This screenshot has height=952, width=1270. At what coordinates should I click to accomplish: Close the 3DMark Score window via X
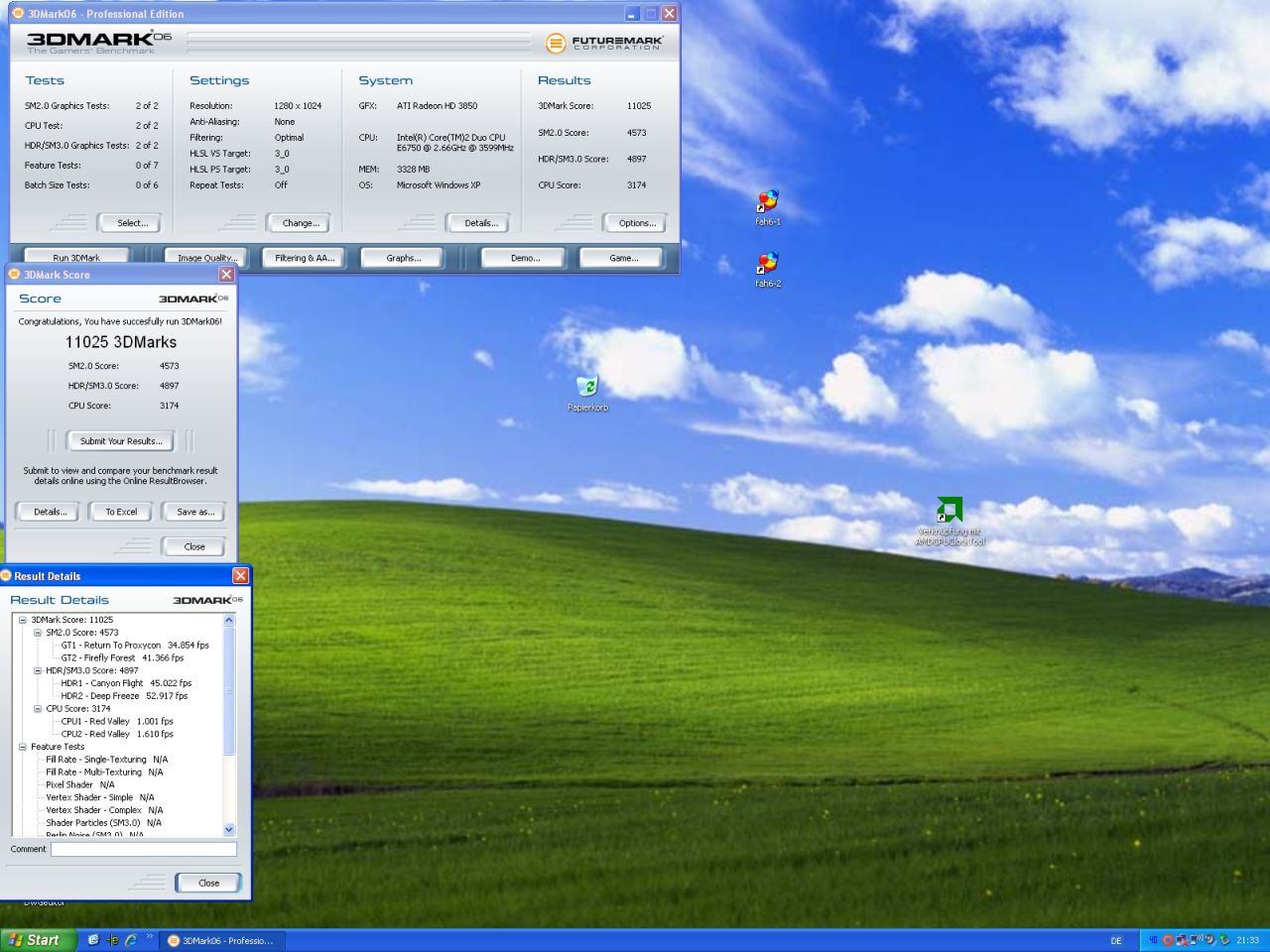coord(226,275)
